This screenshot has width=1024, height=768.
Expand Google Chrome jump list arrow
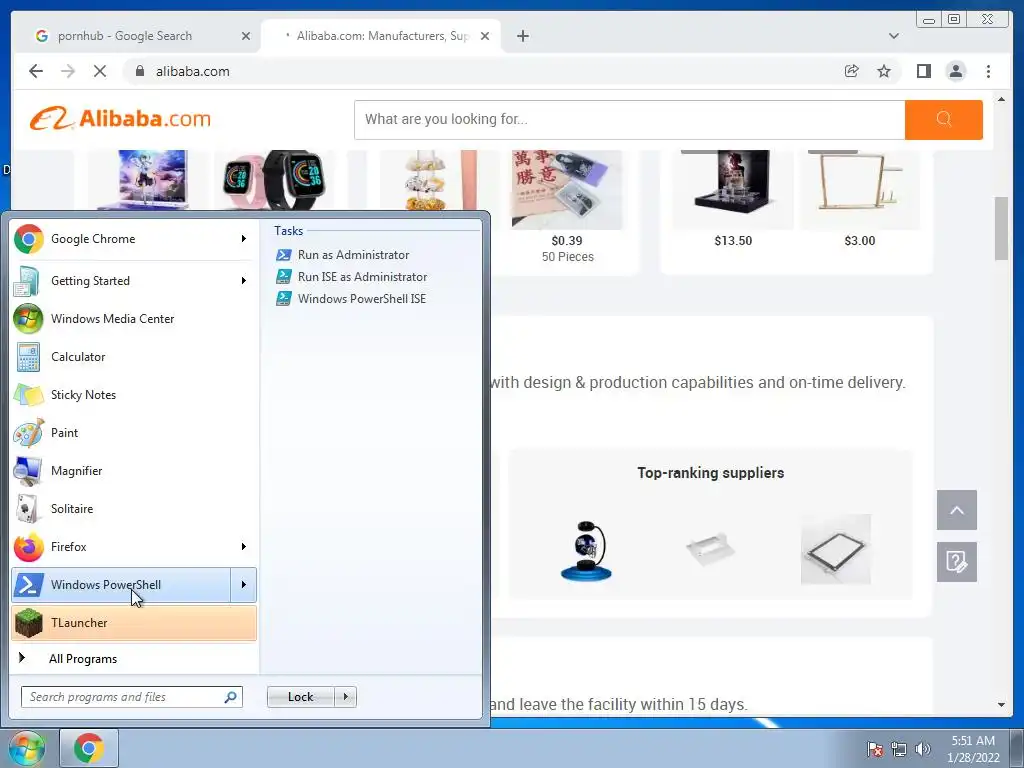coord(244,239)
